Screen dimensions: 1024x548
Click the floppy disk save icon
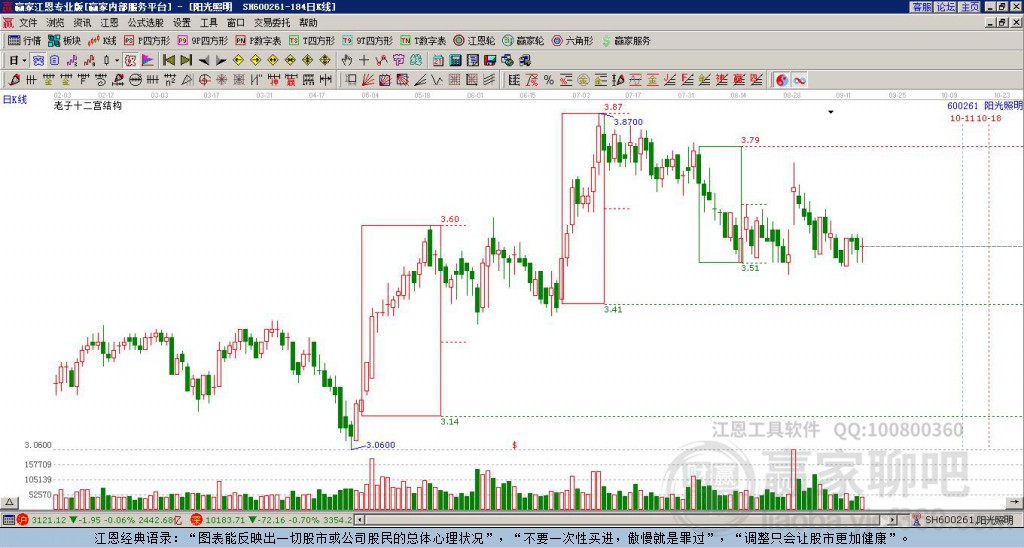pyautogui.click(x=490, y=61)
